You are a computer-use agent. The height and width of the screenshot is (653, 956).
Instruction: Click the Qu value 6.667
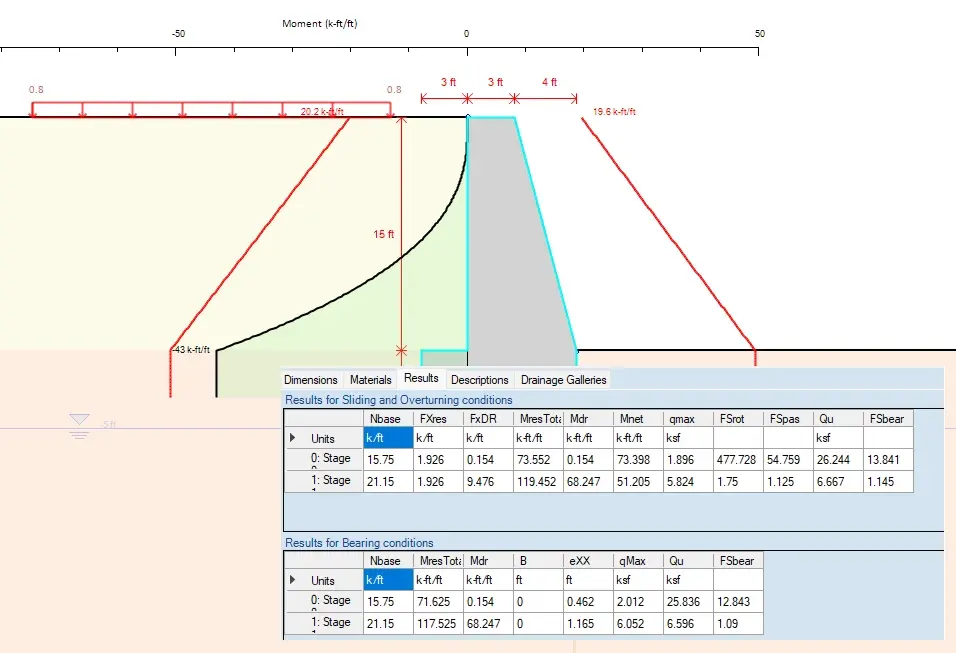[x=838, y=481]
